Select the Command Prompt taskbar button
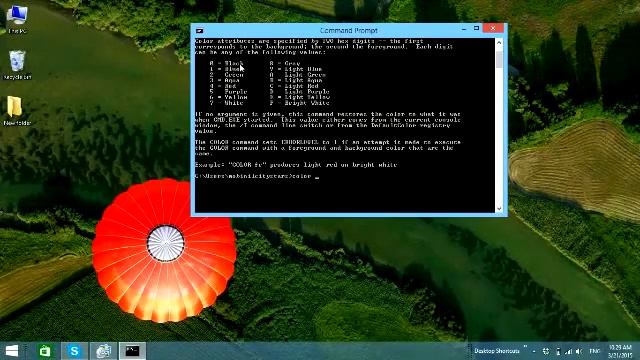This screenshot has width=640, height=360. [132, 351]
